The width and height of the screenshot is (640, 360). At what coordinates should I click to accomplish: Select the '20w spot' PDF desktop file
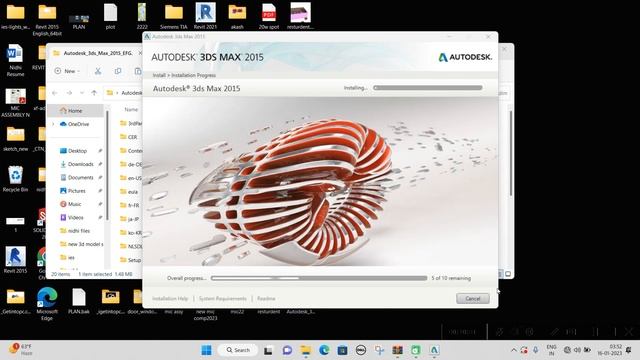[x=269, y=16]
